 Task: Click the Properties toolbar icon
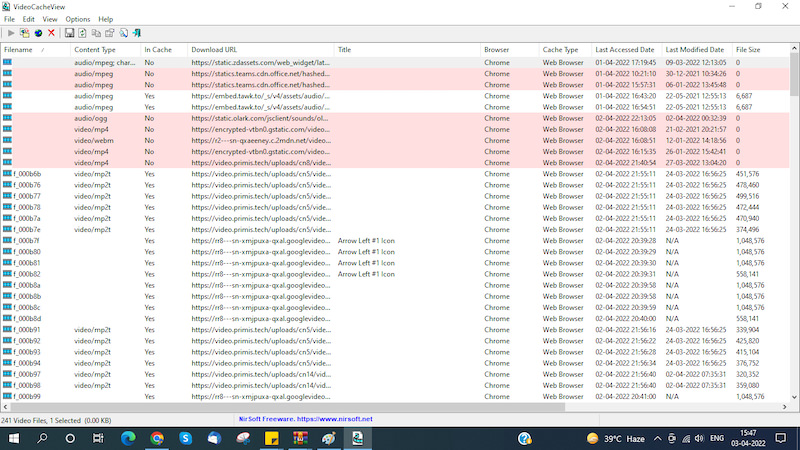(x=110, y=33)
